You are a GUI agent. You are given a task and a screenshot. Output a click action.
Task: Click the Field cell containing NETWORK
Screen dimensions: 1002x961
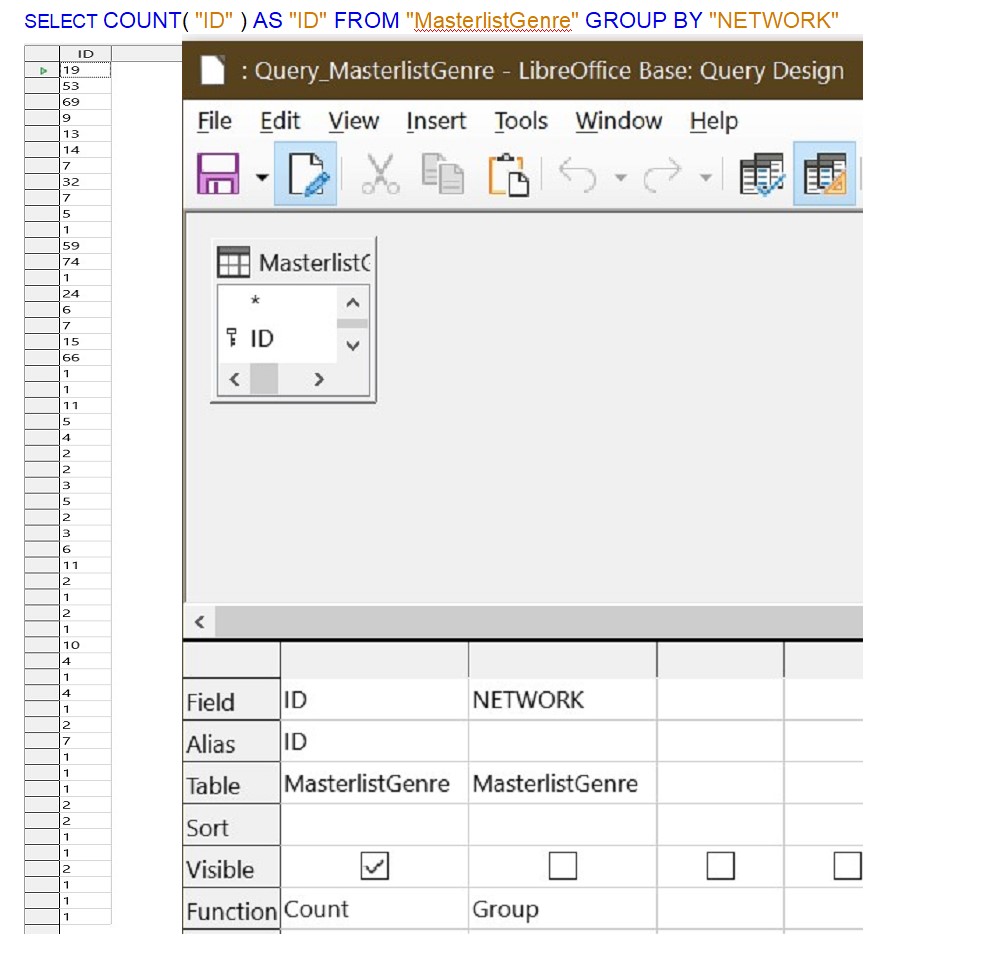point(562,700)
